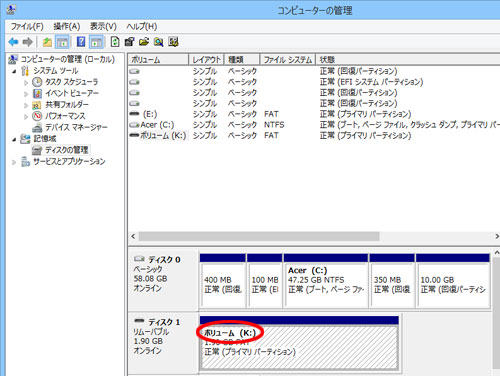
Task: Click the Properties toolbar icon beside Refresh
Action: tap(129, 42)
